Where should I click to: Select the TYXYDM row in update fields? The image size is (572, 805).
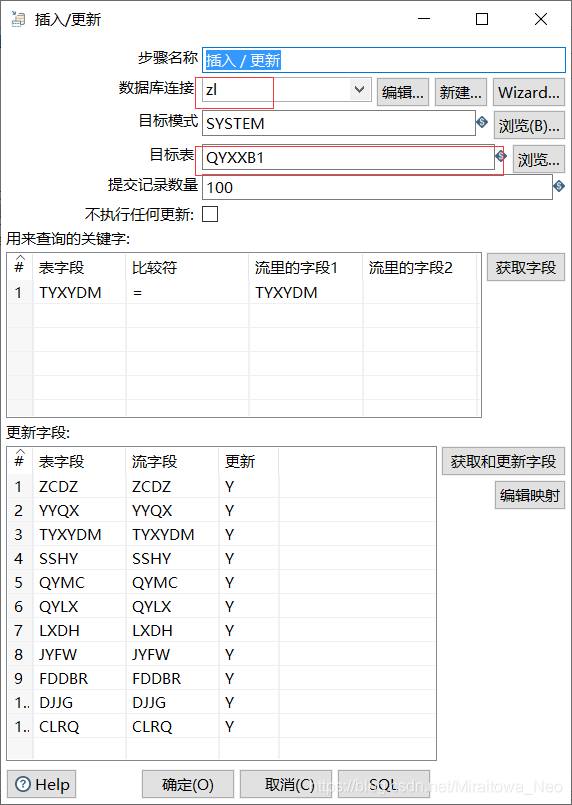(x=222, y=534)
